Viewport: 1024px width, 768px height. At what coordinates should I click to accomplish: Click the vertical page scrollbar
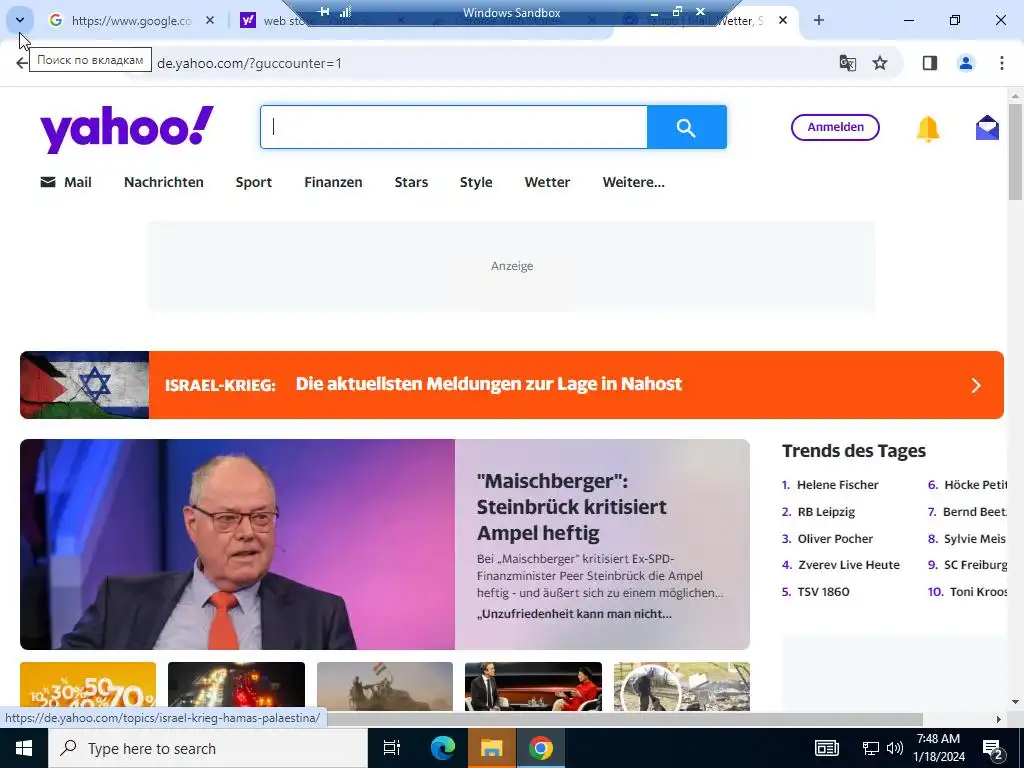pos(1015,152)
